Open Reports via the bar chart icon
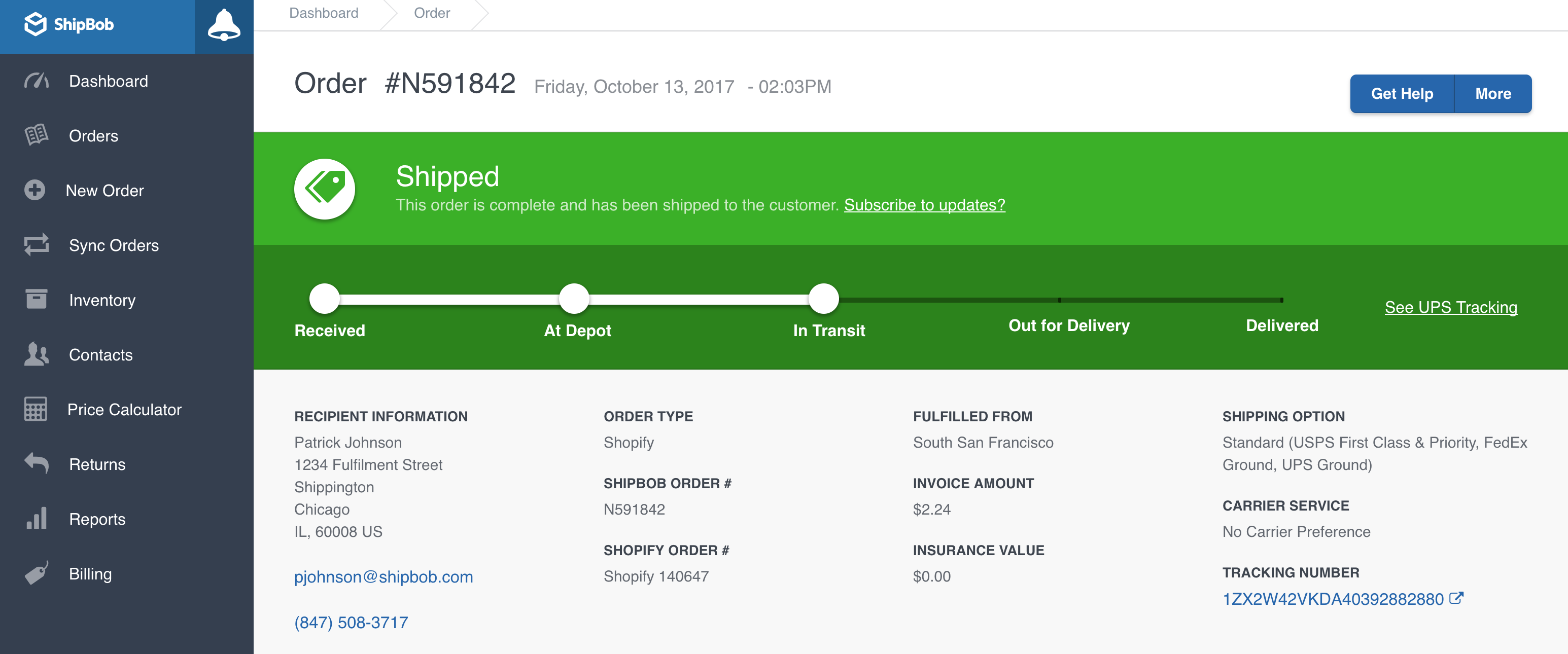The image size is (1568, 654). [x=36, y=518]
